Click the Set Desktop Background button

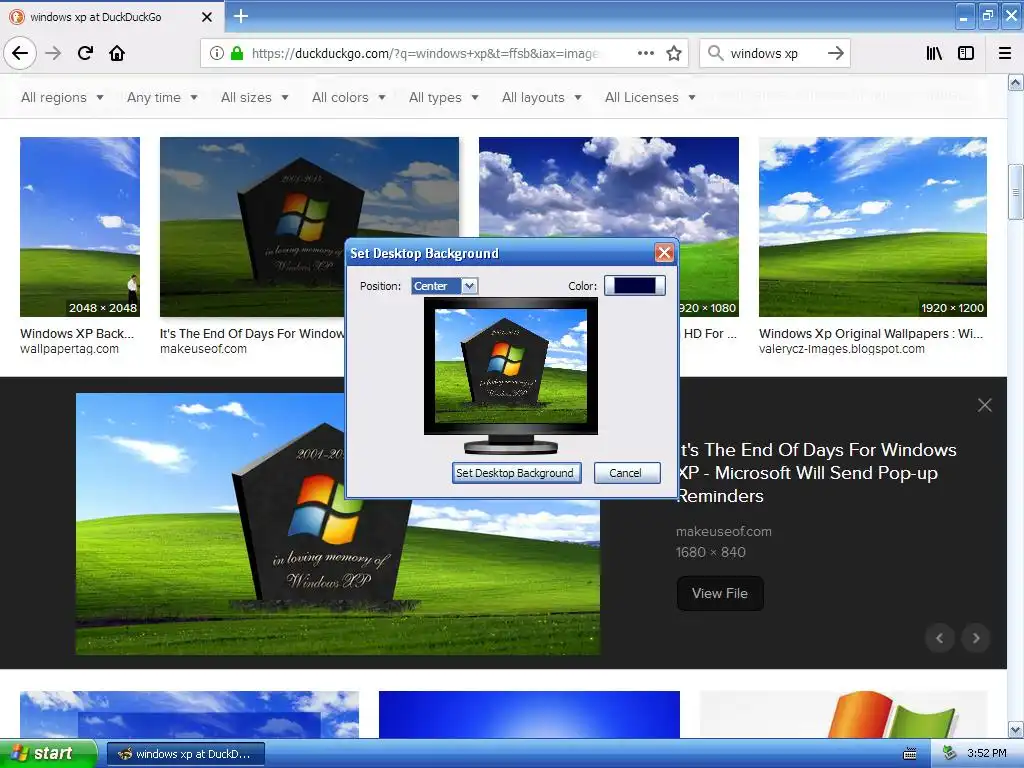pyautogui.click(x=516, y=473)
